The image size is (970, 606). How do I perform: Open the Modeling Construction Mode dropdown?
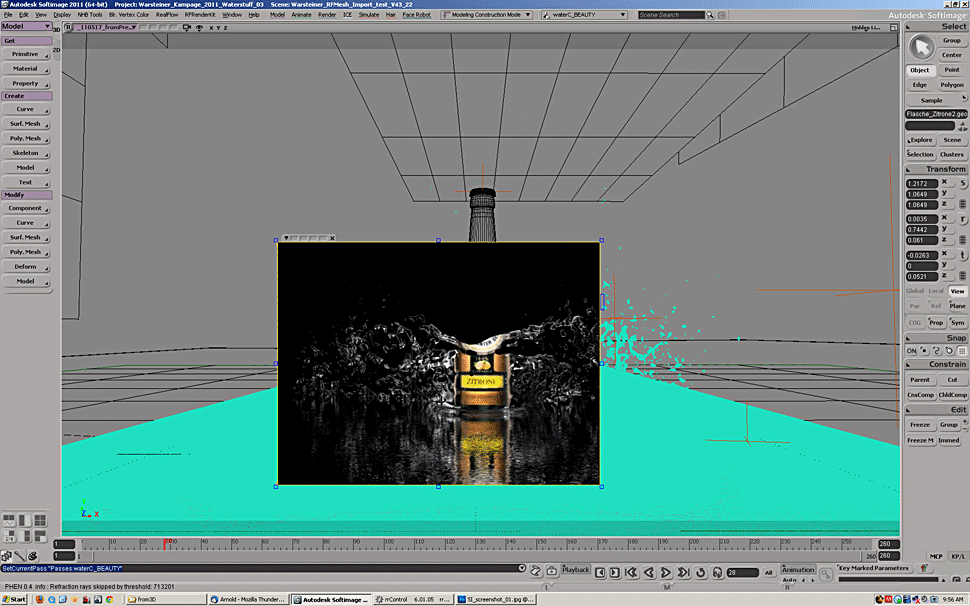tap(487, 15)
